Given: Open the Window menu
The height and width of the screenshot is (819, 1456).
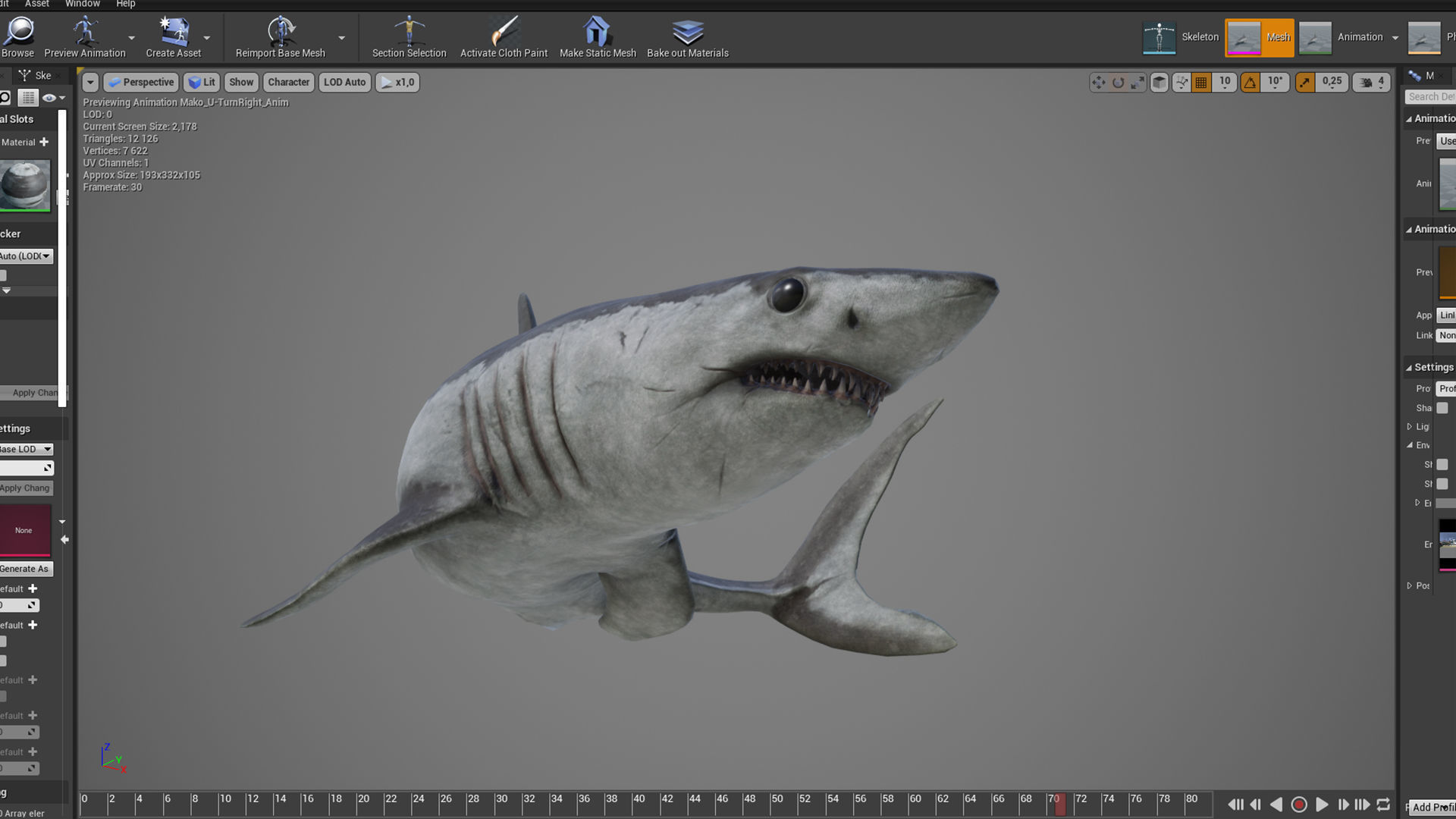Looking at the screenshot, I should tap(82, 4).
